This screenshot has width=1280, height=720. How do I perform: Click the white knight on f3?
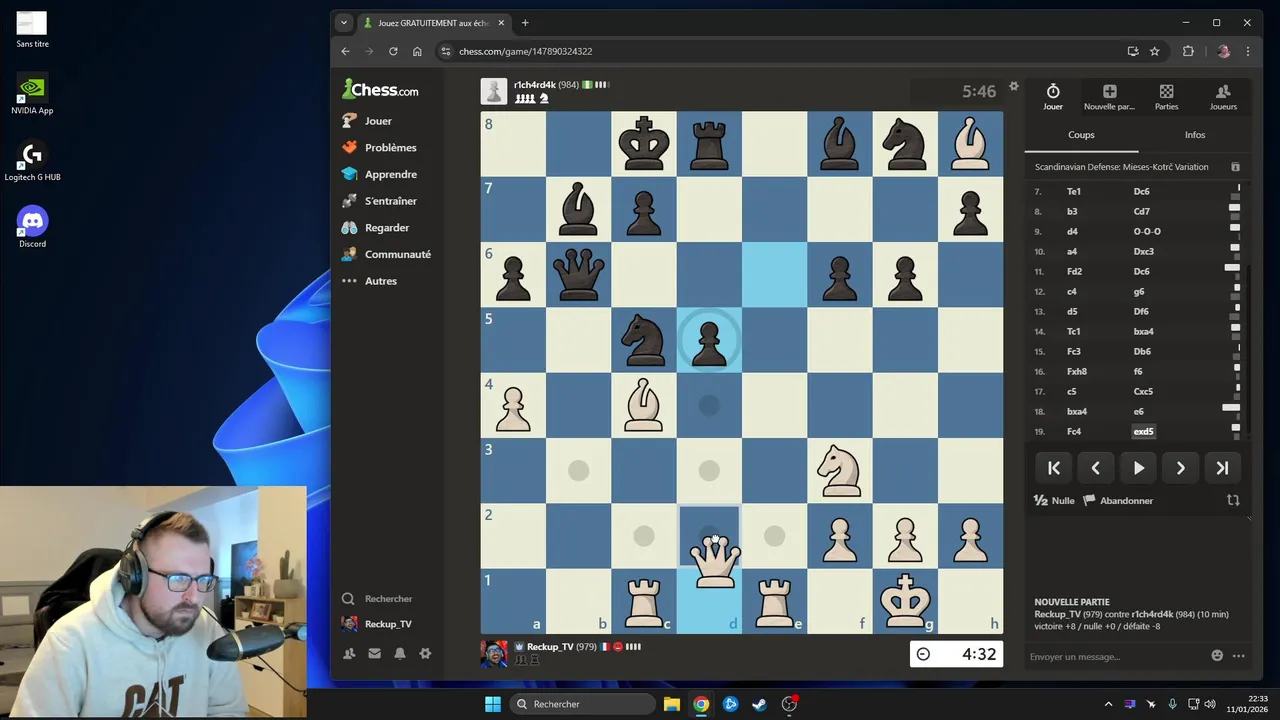click(839, 471)
